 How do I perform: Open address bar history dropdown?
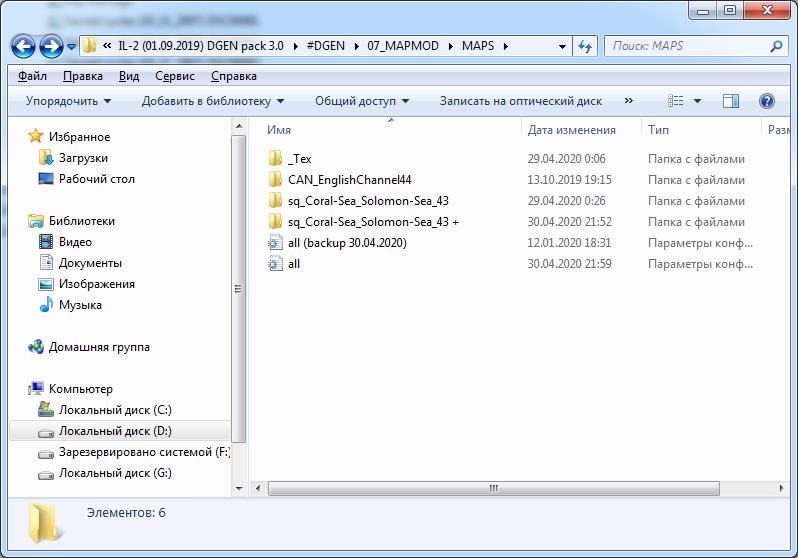(x=562, y=46)
